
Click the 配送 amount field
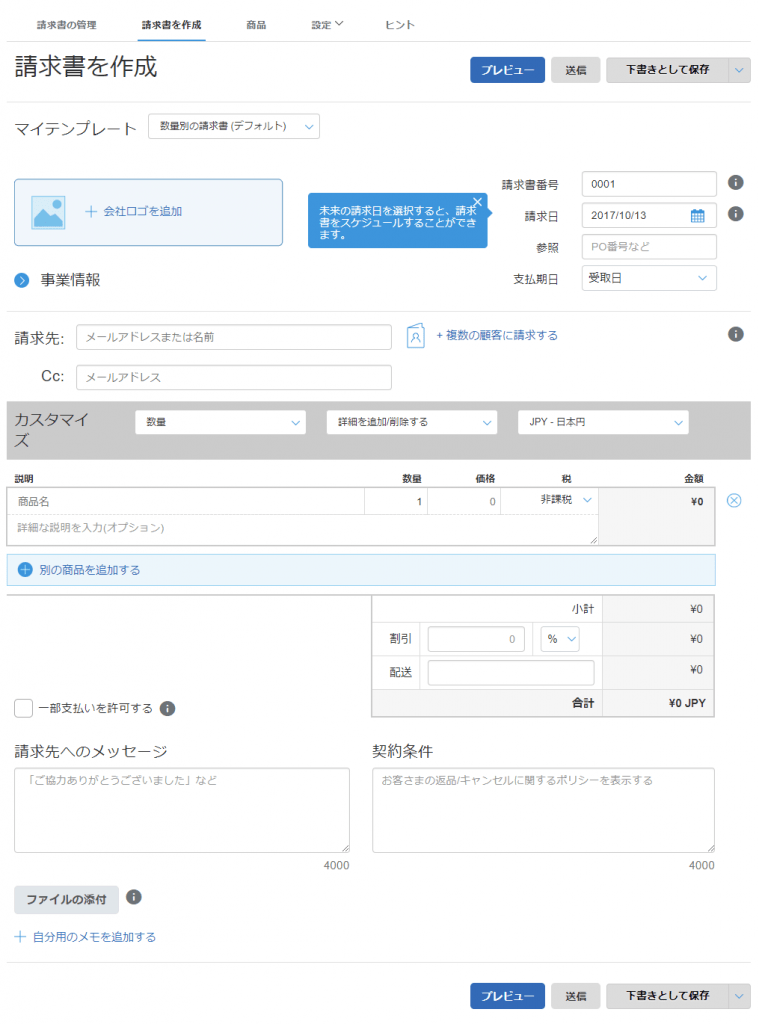[511, 673]
